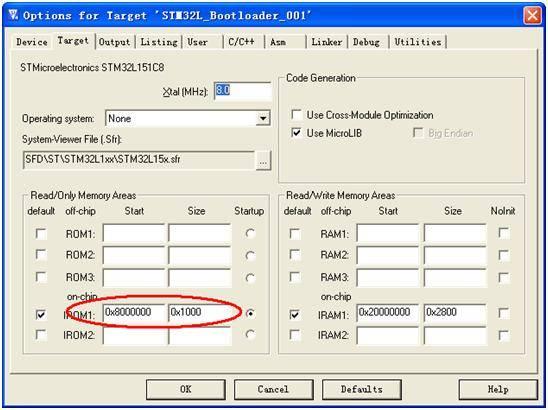Select the ROM1 Startup radio button
548x410 pixels.
(x=250, y=233)
